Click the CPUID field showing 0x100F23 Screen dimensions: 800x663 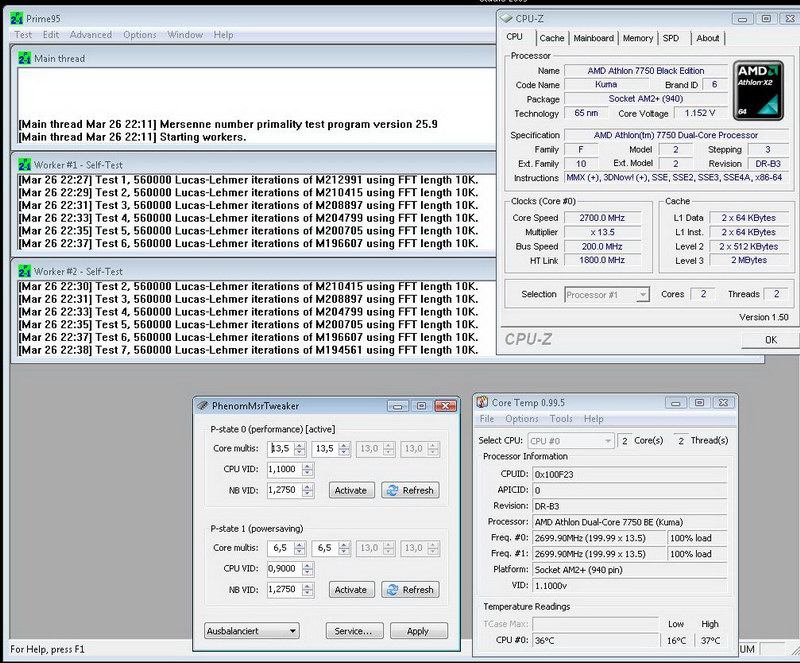click(630, 474)
